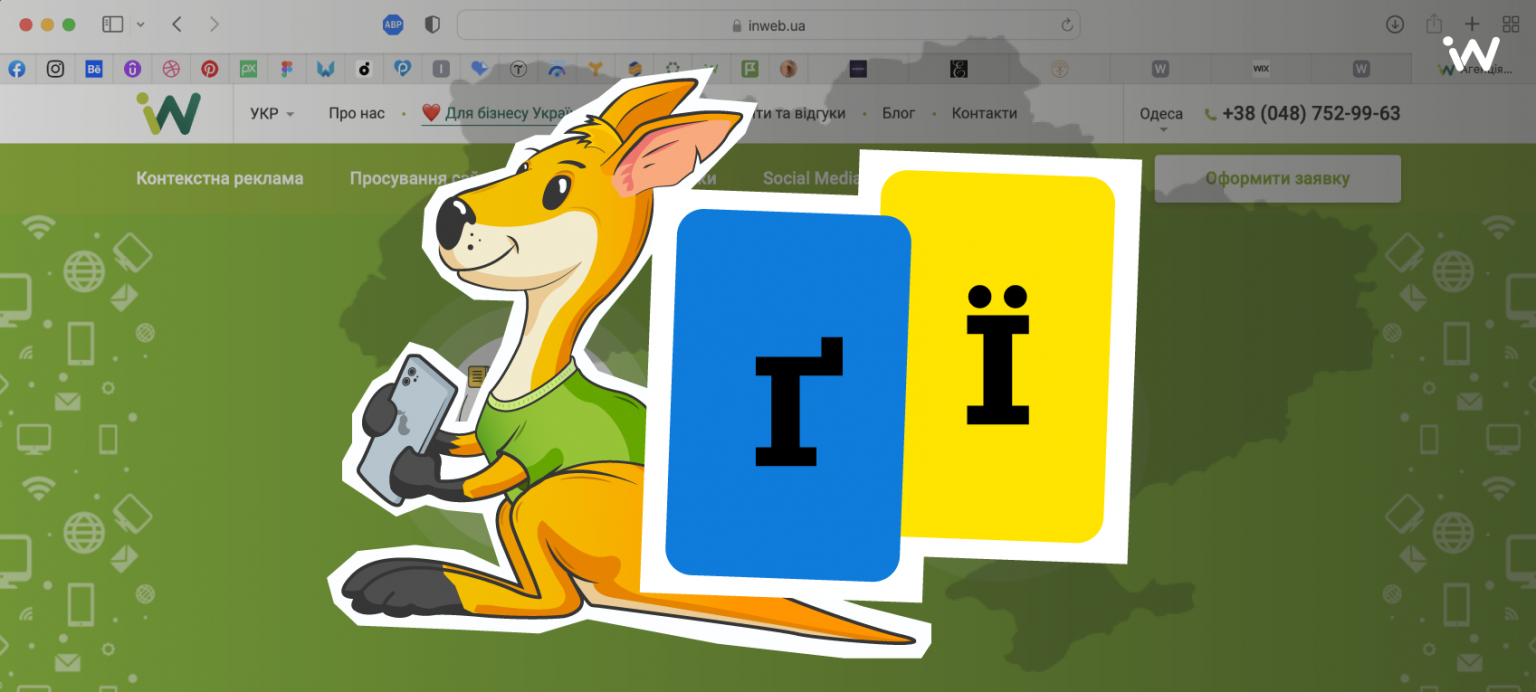Open the green F flag icon tab
Image resolution: width=1536 pixels, height=692 pixels.
pos(750,69)
